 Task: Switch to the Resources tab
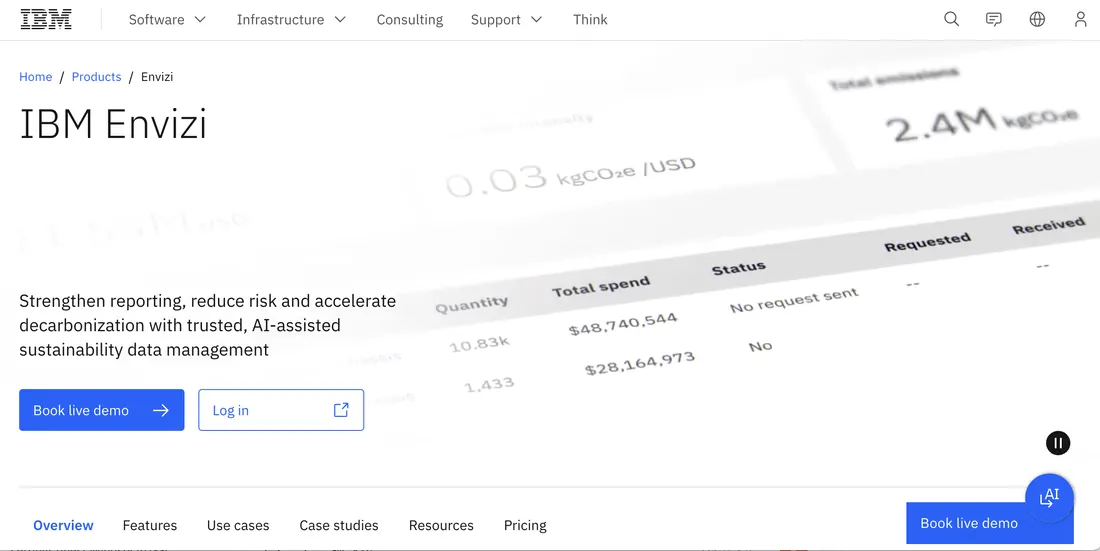[x=441, y=525]
